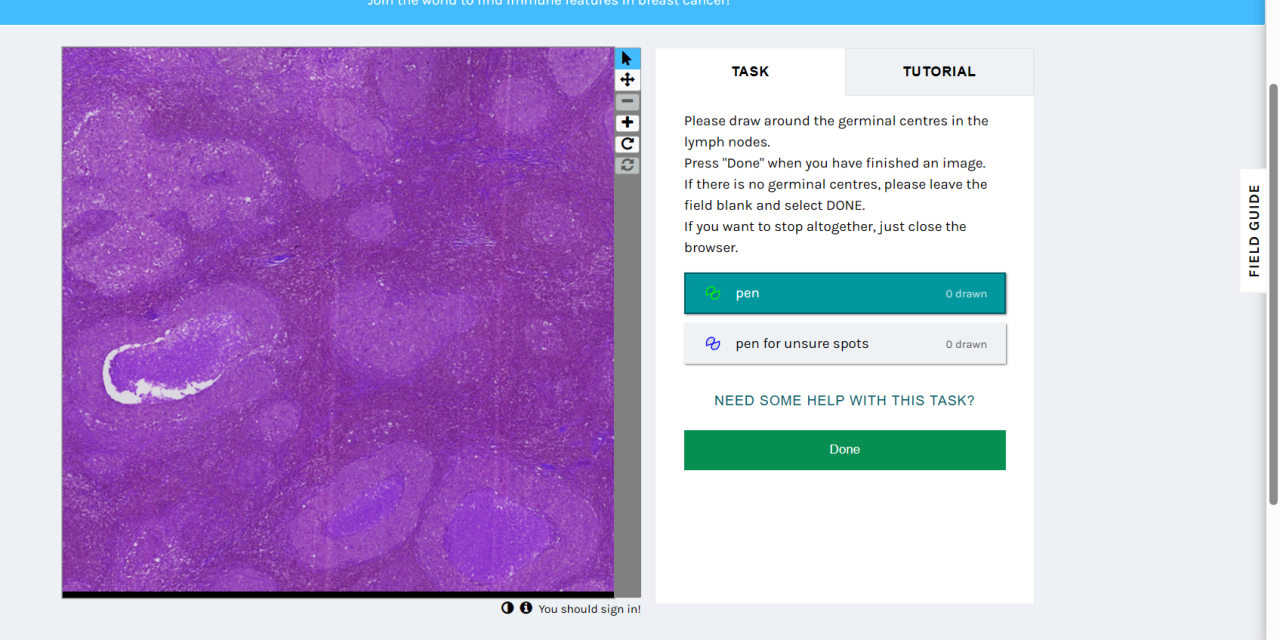
Task: Click "0 drawn" beside unsure spots pen
Action: [x=966, y=344]
